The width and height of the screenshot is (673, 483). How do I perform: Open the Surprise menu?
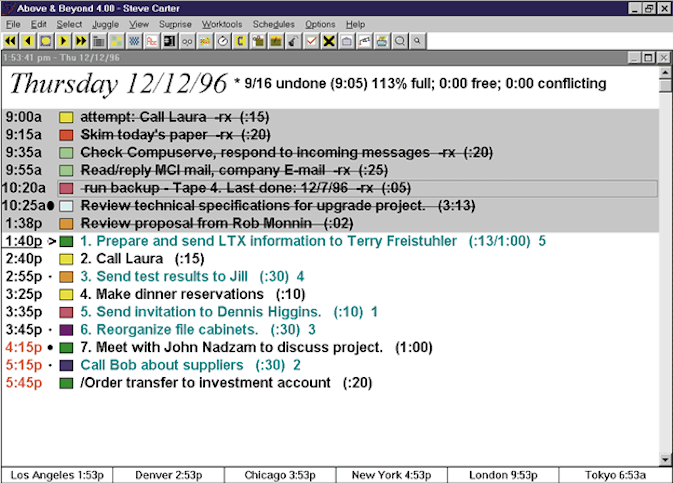click(175, 24)
